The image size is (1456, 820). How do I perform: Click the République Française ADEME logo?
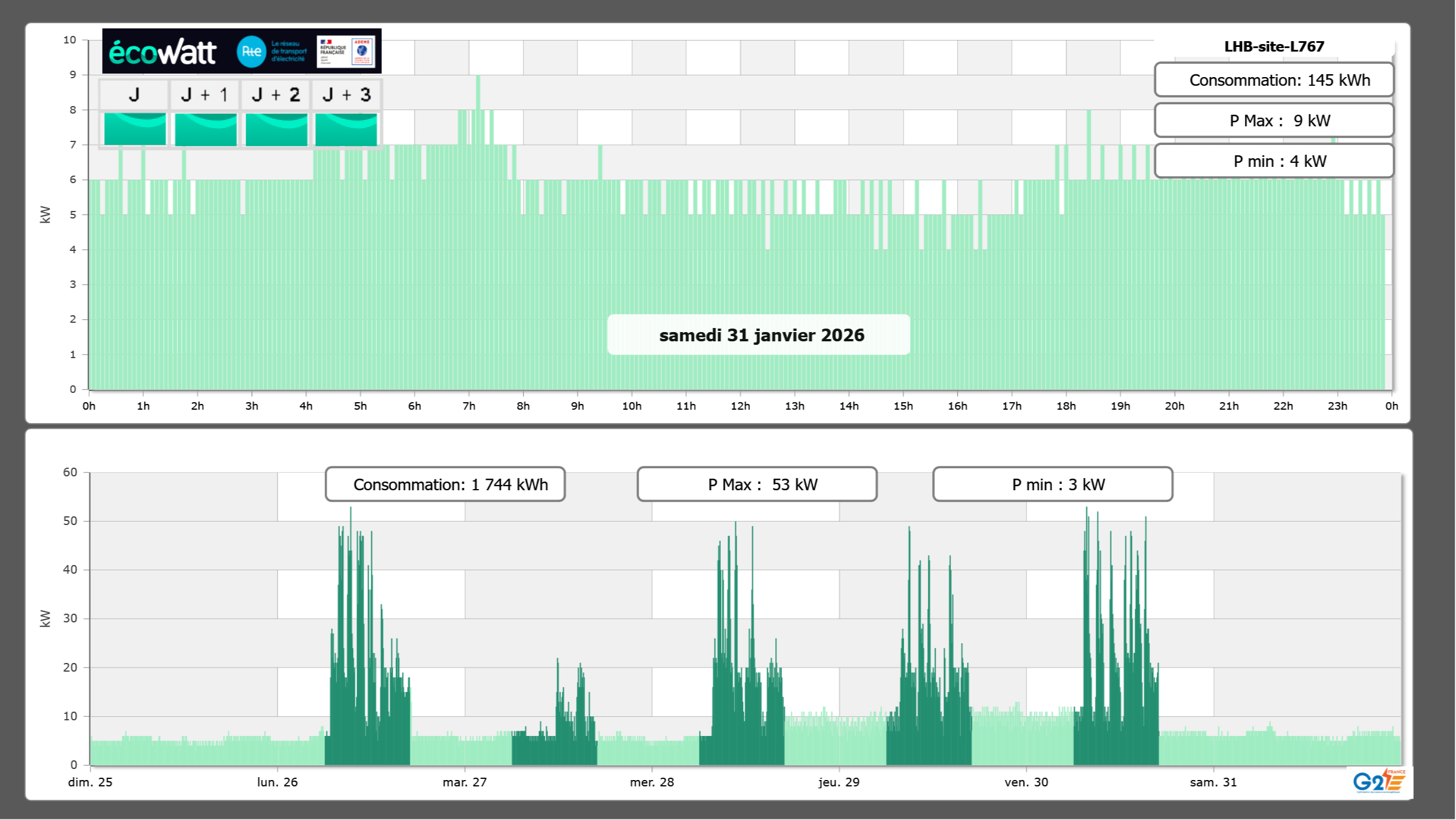(346, 52)
